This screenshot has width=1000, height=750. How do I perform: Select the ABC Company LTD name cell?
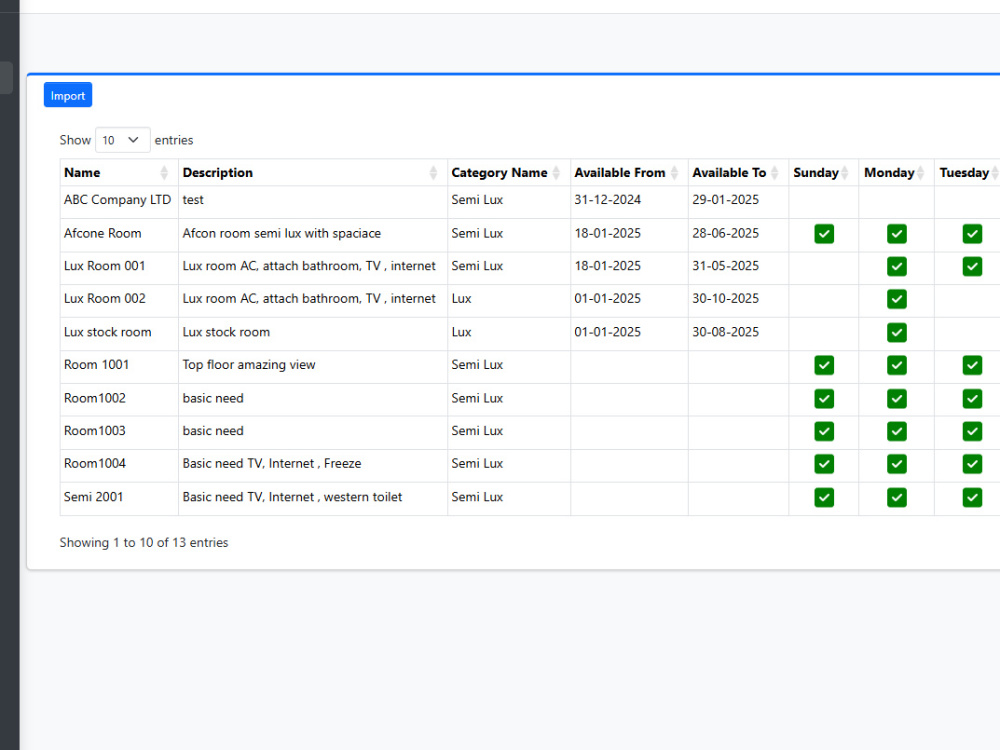[119, 202]
